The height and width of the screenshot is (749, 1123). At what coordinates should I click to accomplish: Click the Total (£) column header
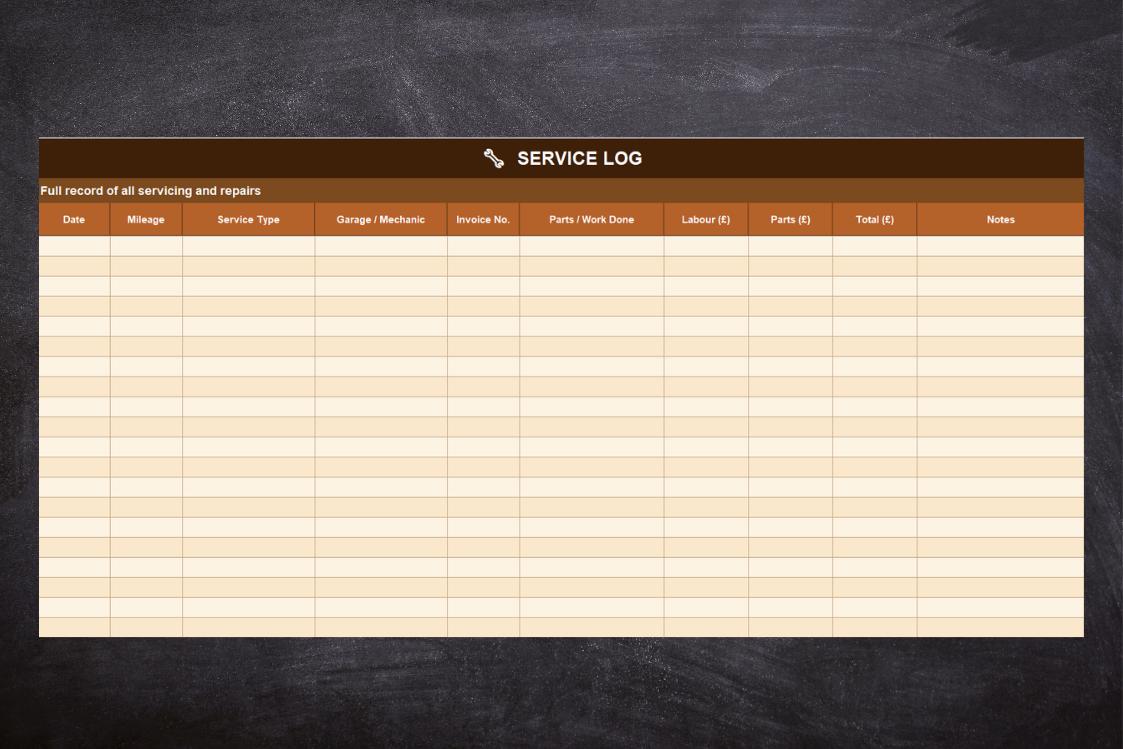(x=874, y=219)
